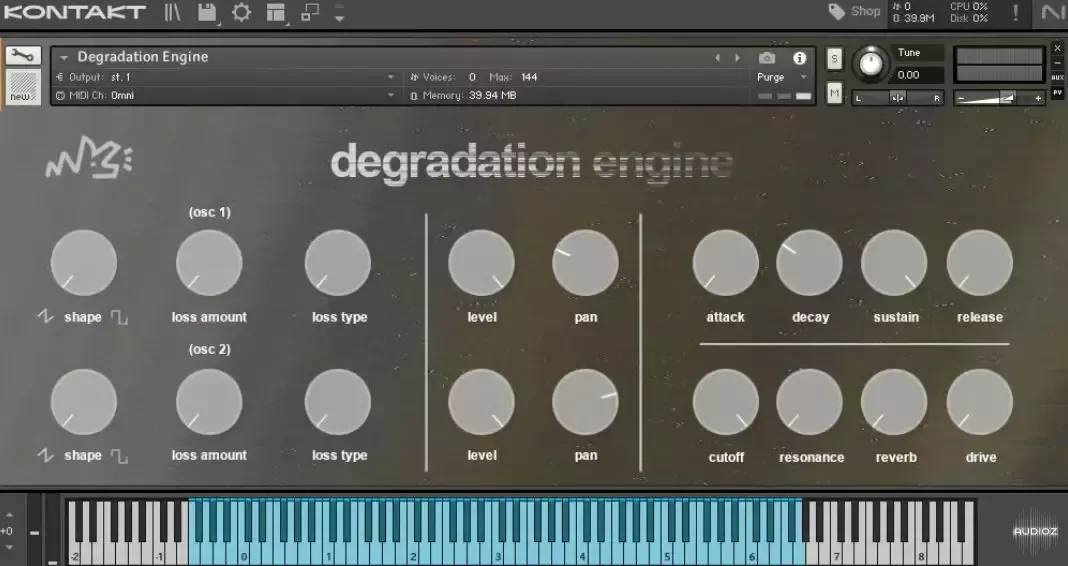
Task: Click the attack knob
Action: [725, 263]
